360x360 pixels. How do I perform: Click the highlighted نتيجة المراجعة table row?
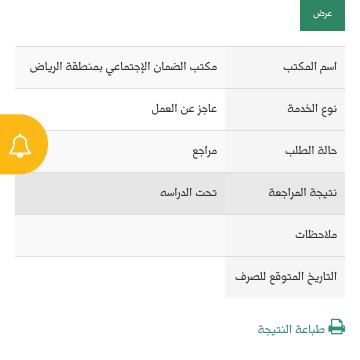coord(180,194)
